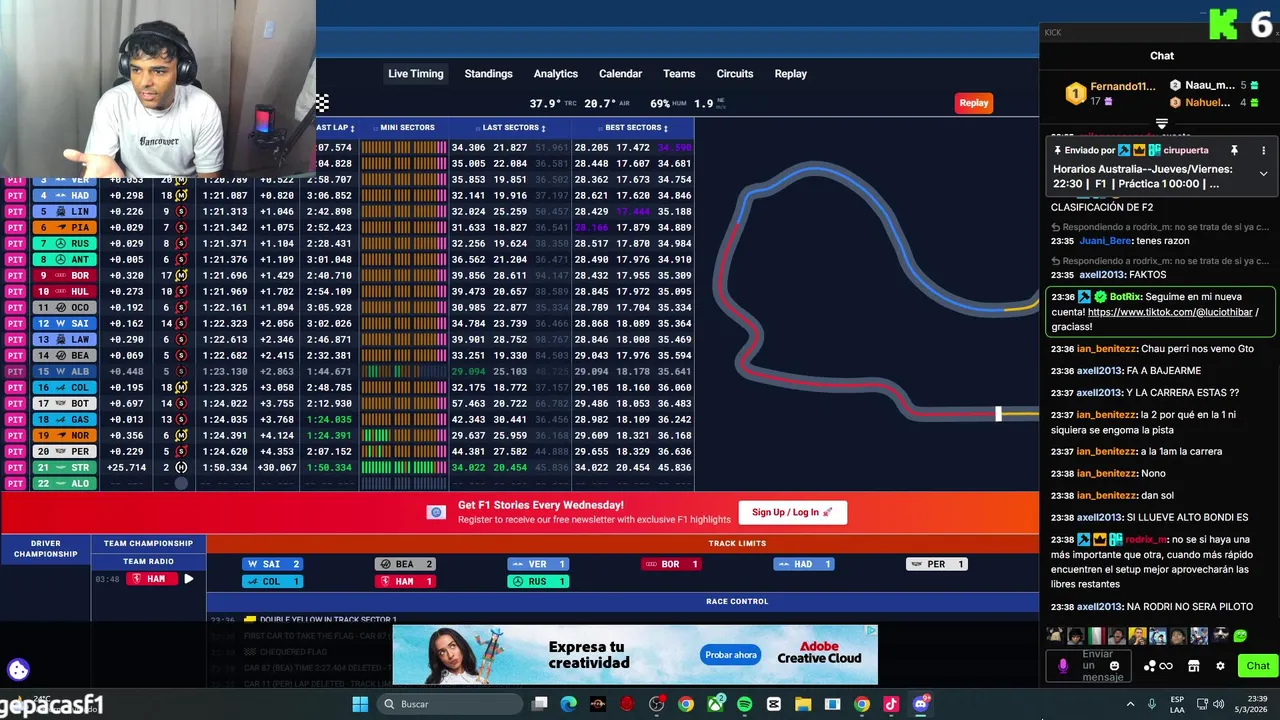
Task: Click COL track limits badge
Action: (x=272, y=581)
